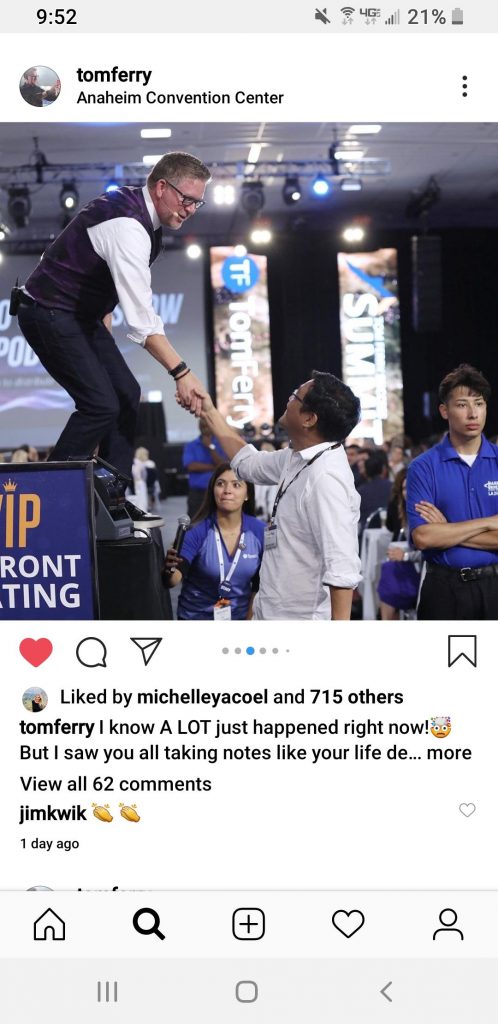Tap the tomferry profile avatar
The width and height of the screenshot is (498, 1024).
(40, 86)
